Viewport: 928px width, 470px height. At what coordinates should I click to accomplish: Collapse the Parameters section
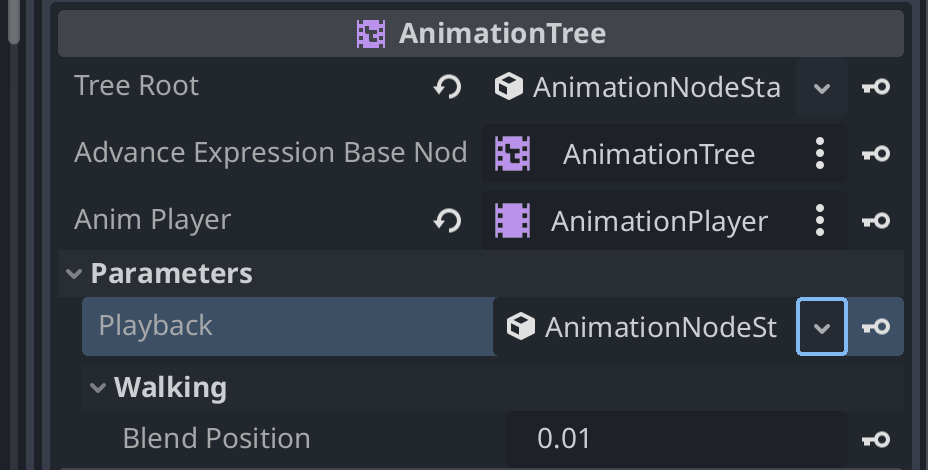pyautogui.click(x=74, y=273)
